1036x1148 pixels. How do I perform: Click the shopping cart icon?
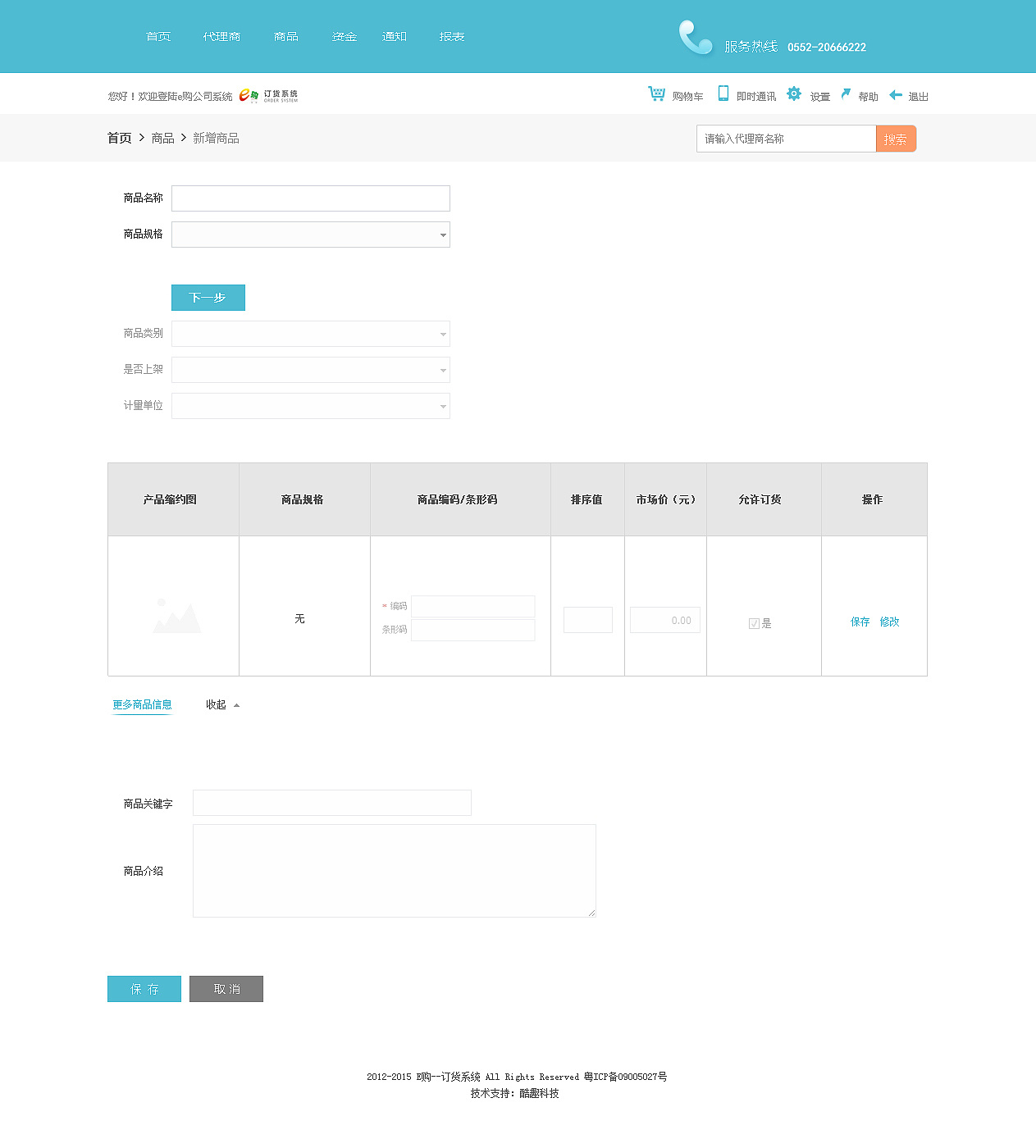point(656,93)
